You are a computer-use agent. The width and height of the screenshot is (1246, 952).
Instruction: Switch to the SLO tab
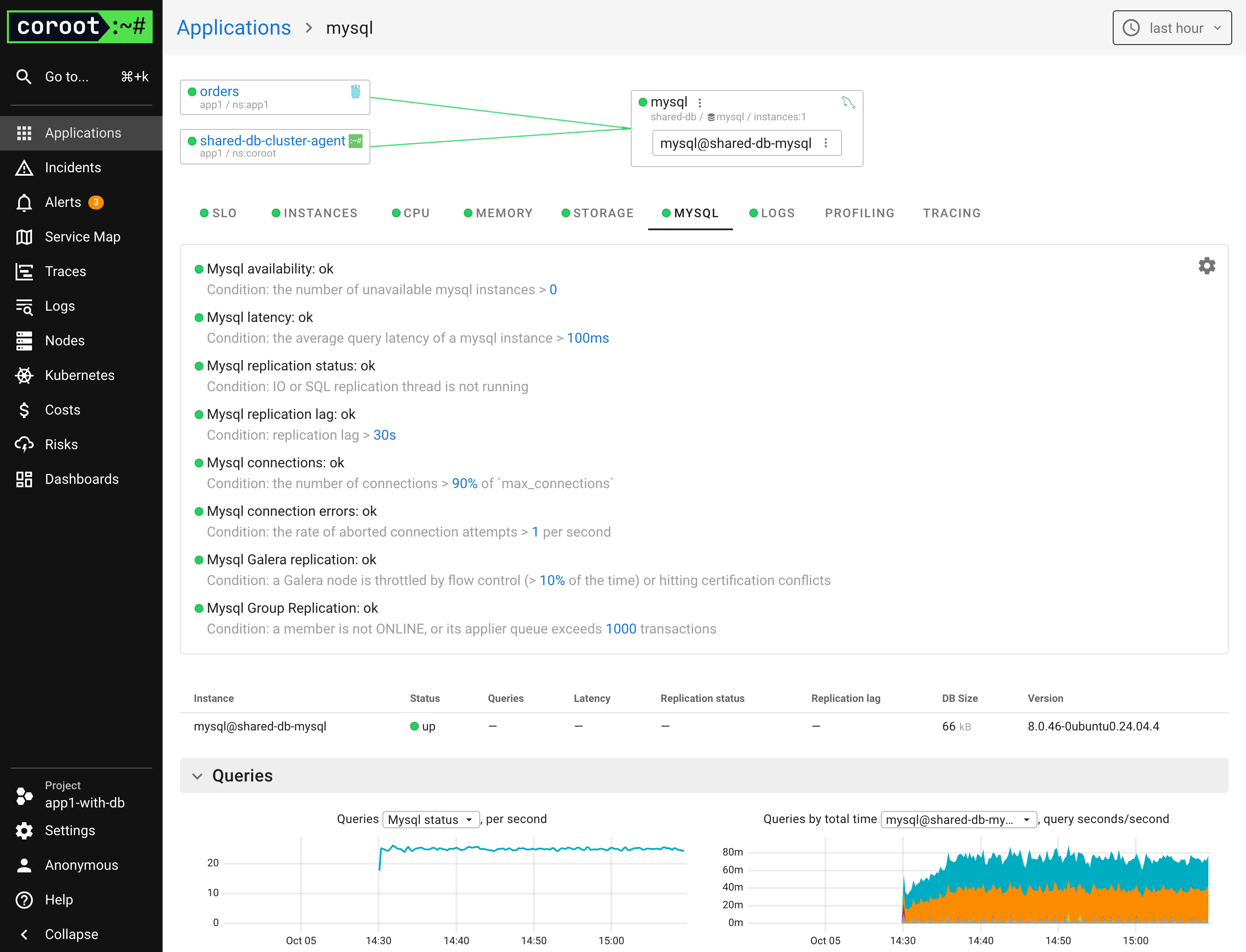pyautogui.click(x=218, y=213)
